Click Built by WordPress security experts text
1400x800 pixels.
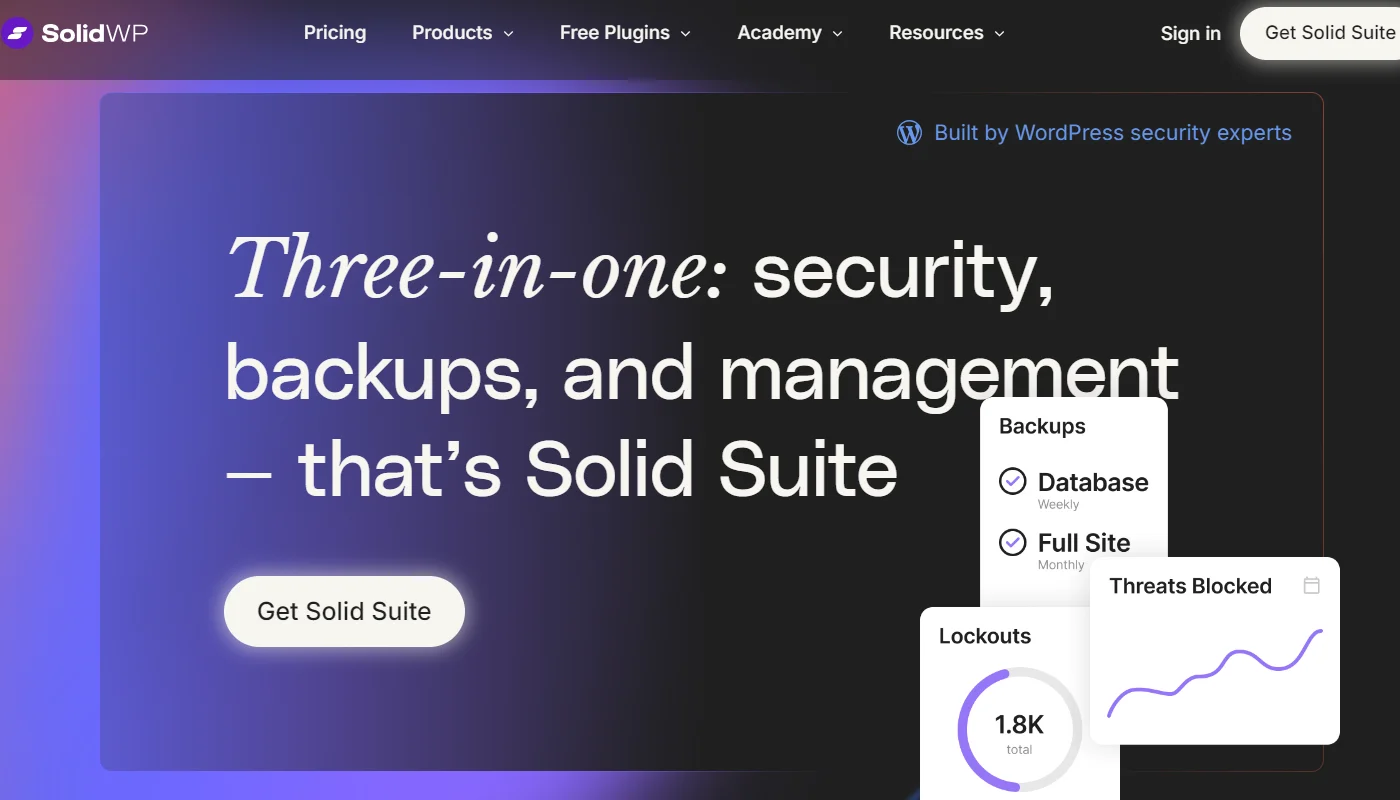(x=1112, y=133)
